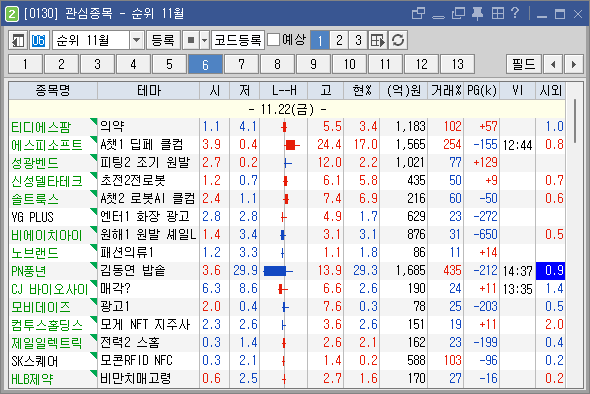Select stock 성광벤드

[35, 163]
